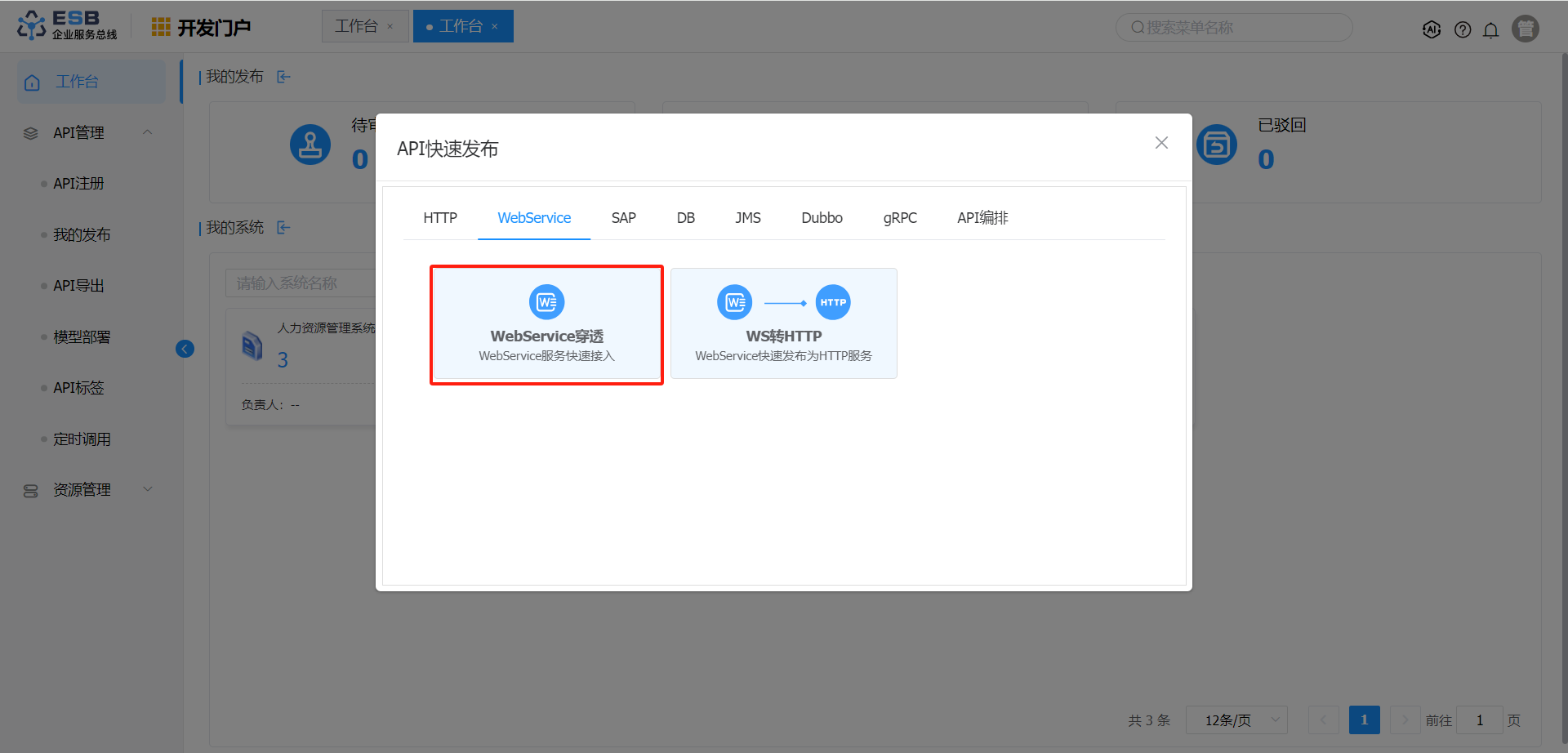The height and width of the screenshot is (753, 1568).
Task: Select the gRPC tab
Action: 900,218
